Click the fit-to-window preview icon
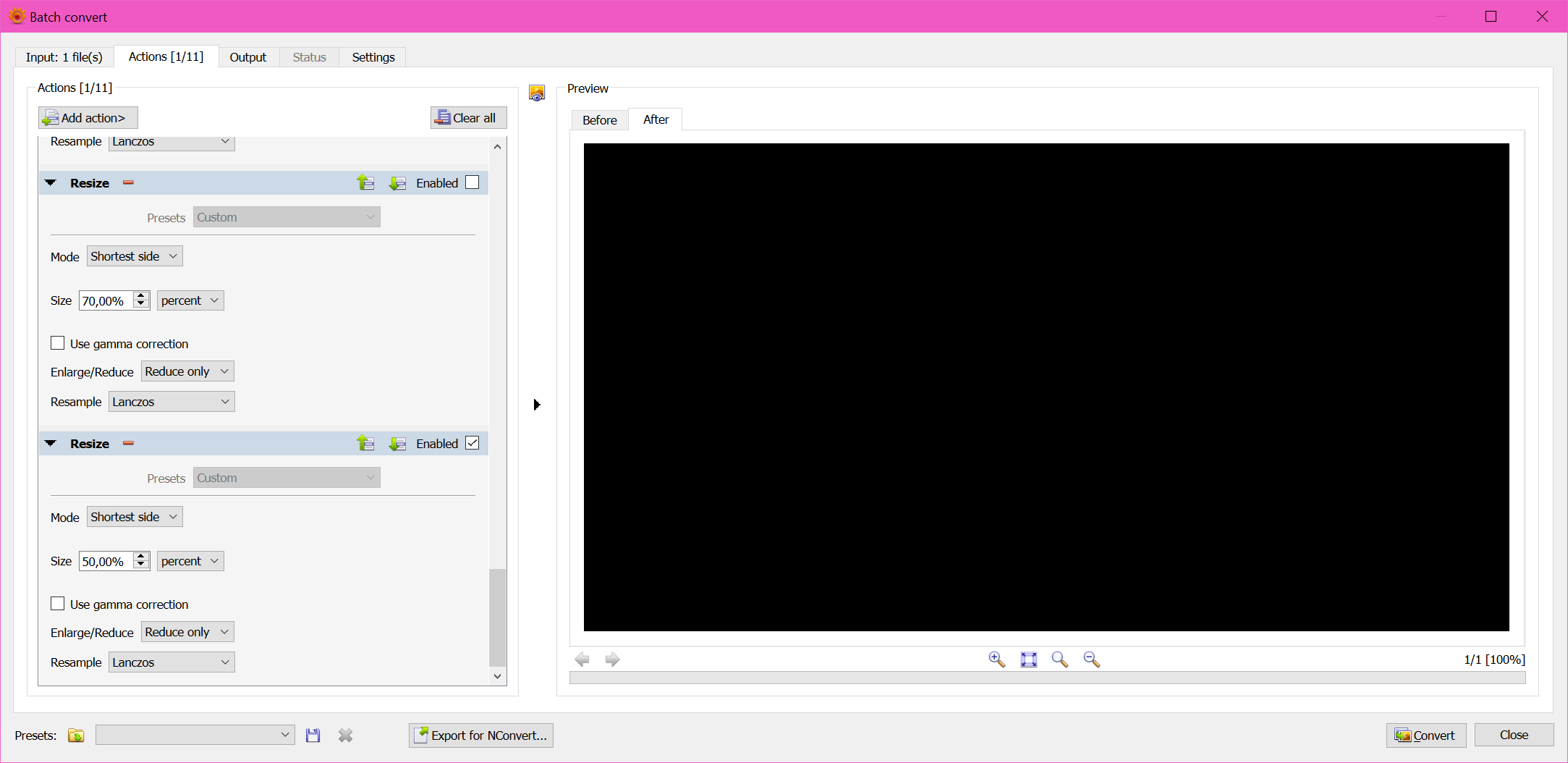 click(x=1028, y=659)
